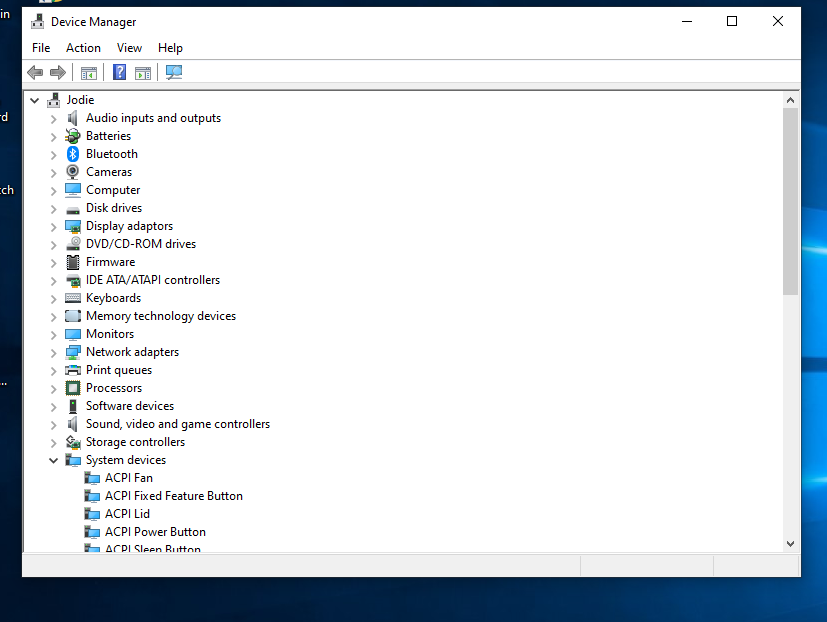Toggle the Show/Hide Console Tree button
The image size is (827, 622).
pyautogui.click(x=89, y=72)
